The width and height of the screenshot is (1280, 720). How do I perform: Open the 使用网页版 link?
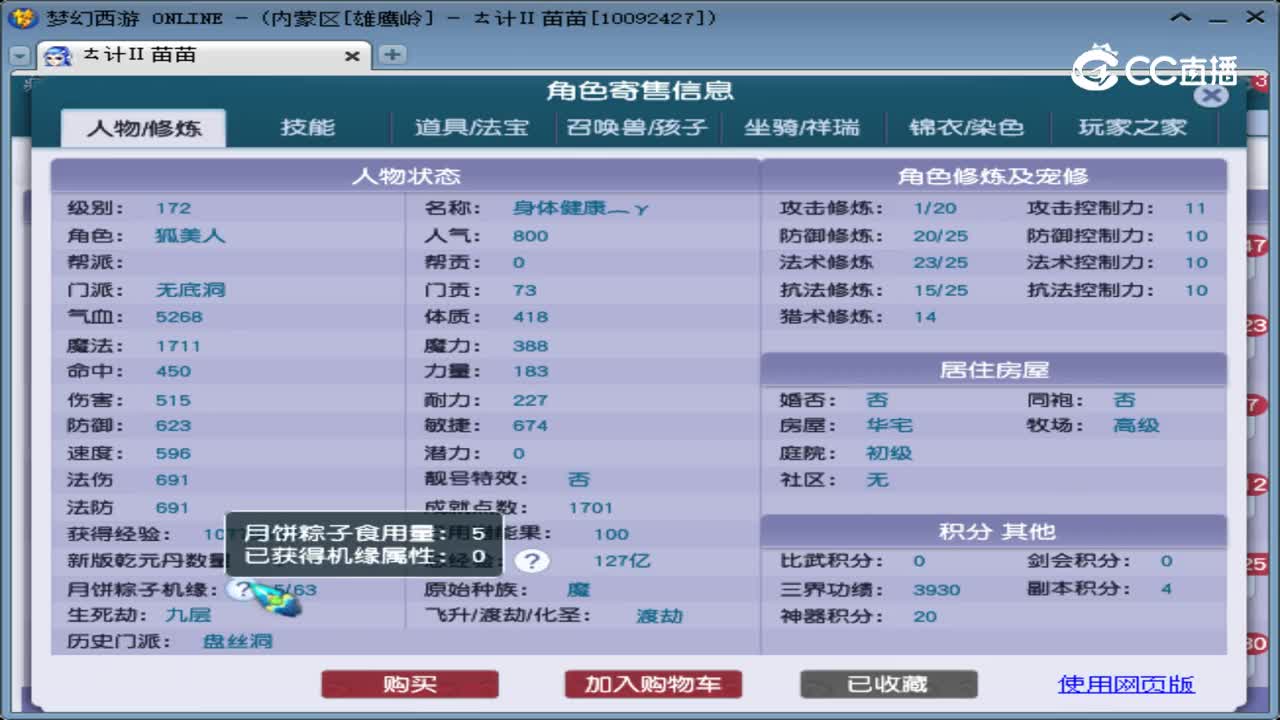coord(1126,684)
